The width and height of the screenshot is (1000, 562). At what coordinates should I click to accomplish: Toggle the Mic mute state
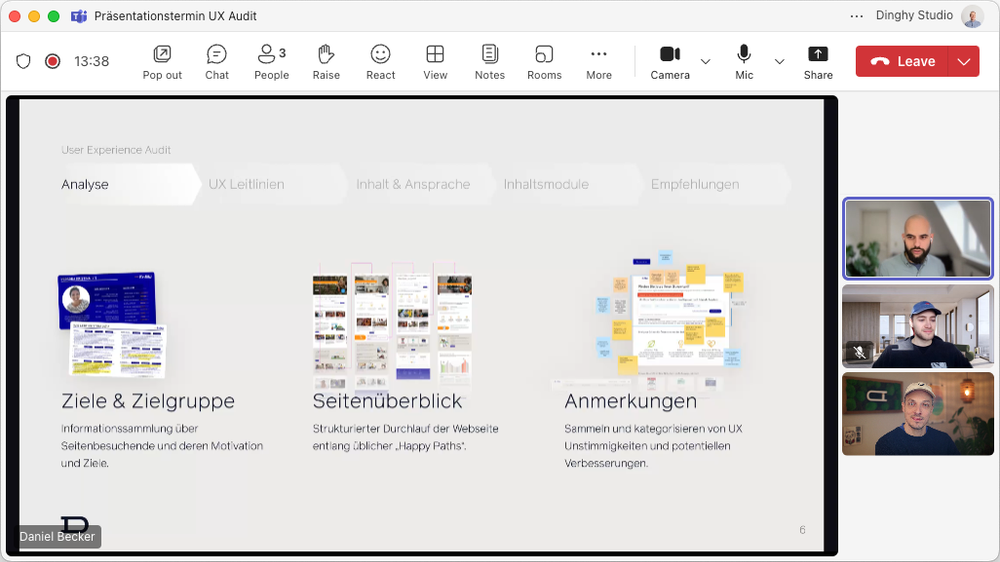744,62
